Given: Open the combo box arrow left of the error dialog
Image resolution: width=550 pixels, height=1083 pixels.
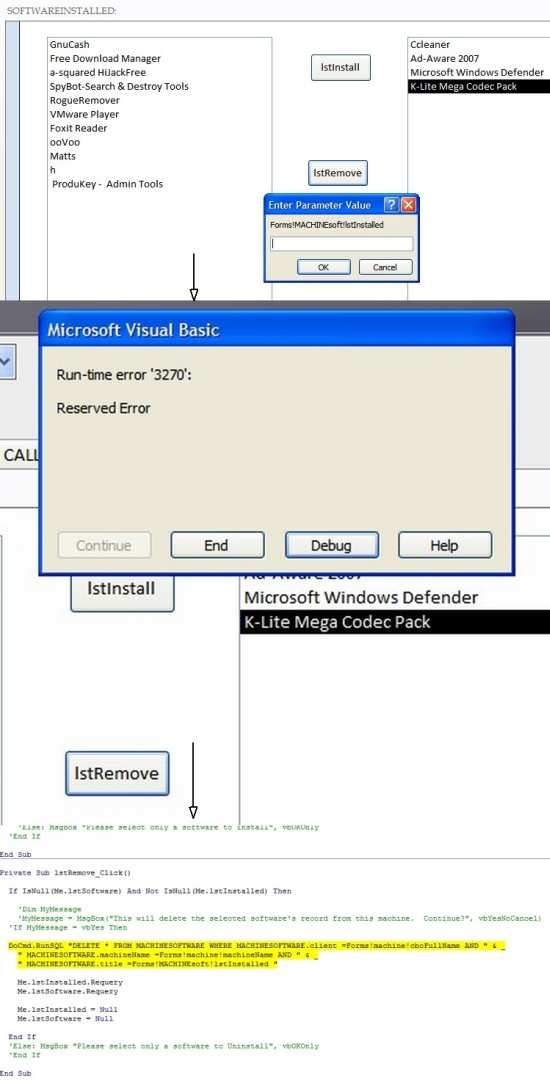Looking at the screenshot, I should point(6,361).
